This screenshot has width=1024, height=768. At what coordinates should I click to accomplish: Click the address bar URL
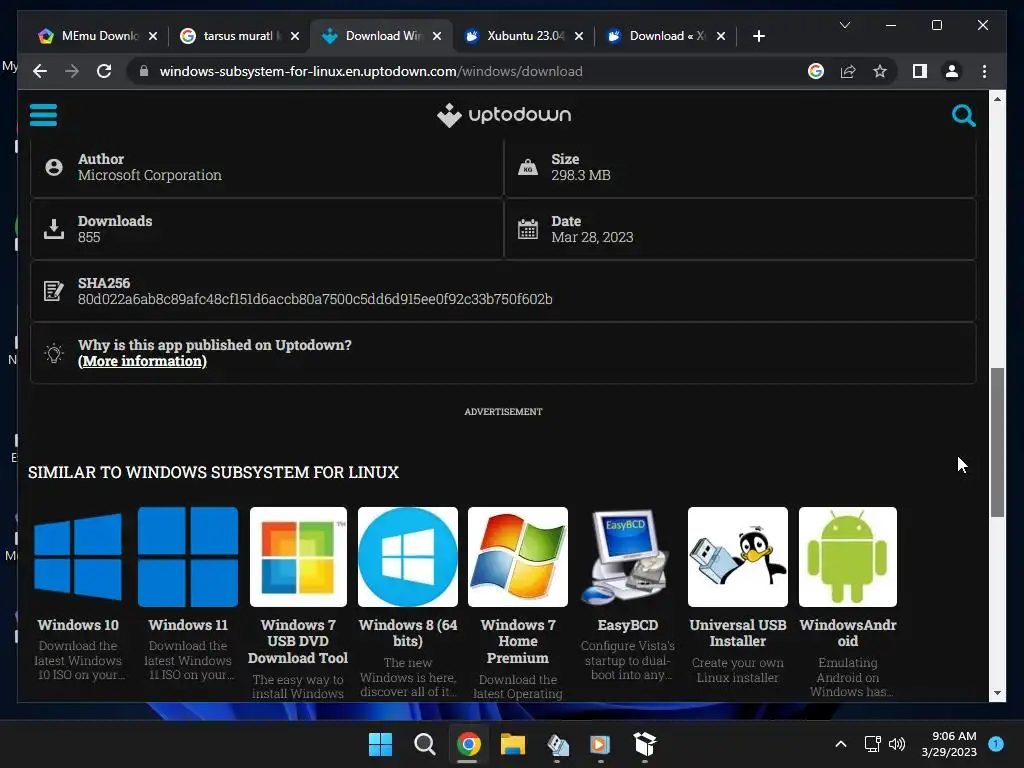click(371, 71)
